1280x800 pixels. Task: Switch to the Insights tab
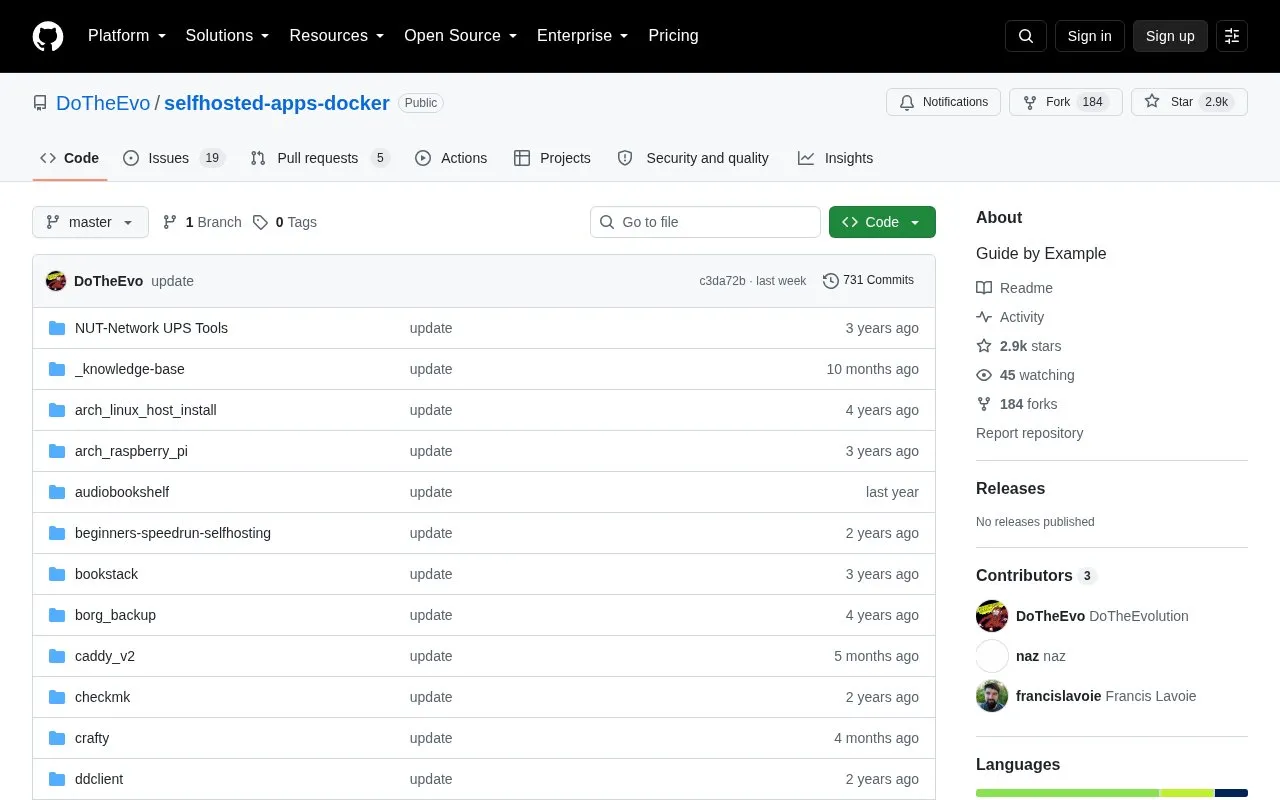[835, 158]
